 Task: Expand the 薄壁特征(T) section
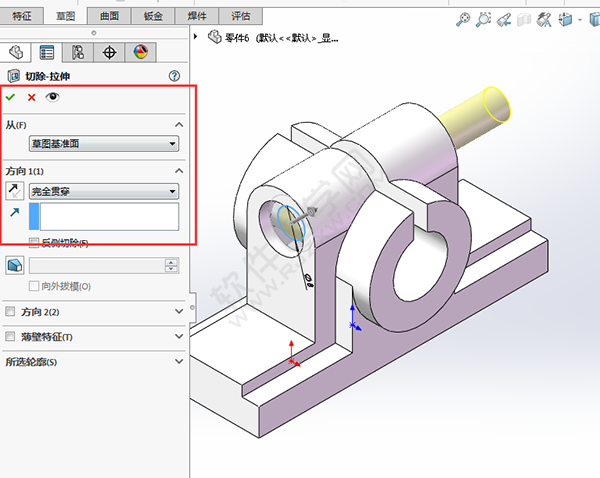pyautogui.click(x=179, y=336)
